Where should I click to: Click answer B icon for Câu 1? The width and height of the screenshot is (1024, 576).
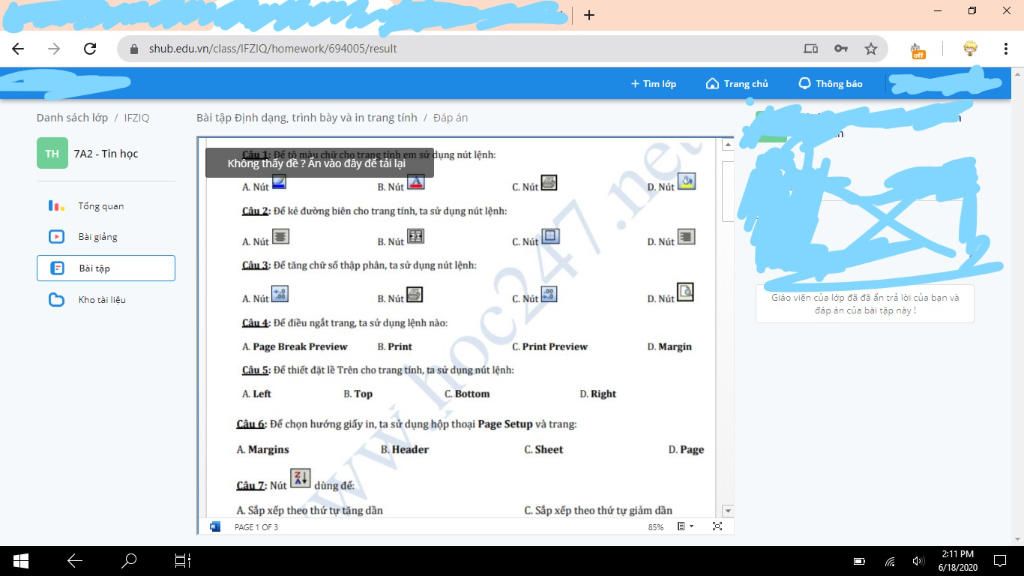click(x=416, y=182)
